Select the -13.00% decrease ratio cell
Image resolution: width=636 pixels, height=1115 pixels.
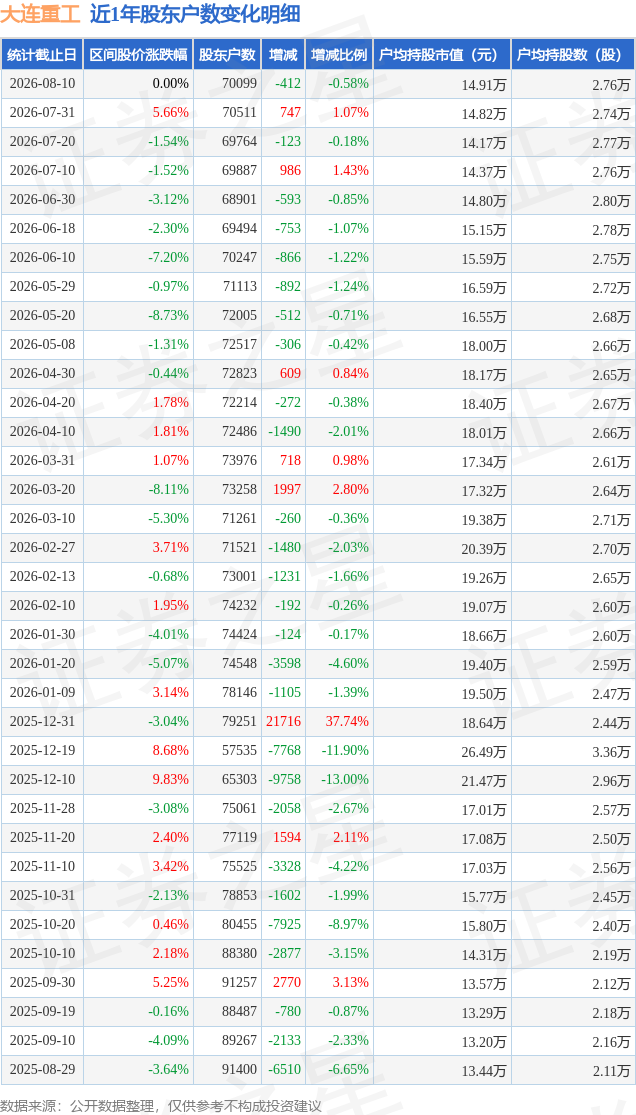point(346,779)
